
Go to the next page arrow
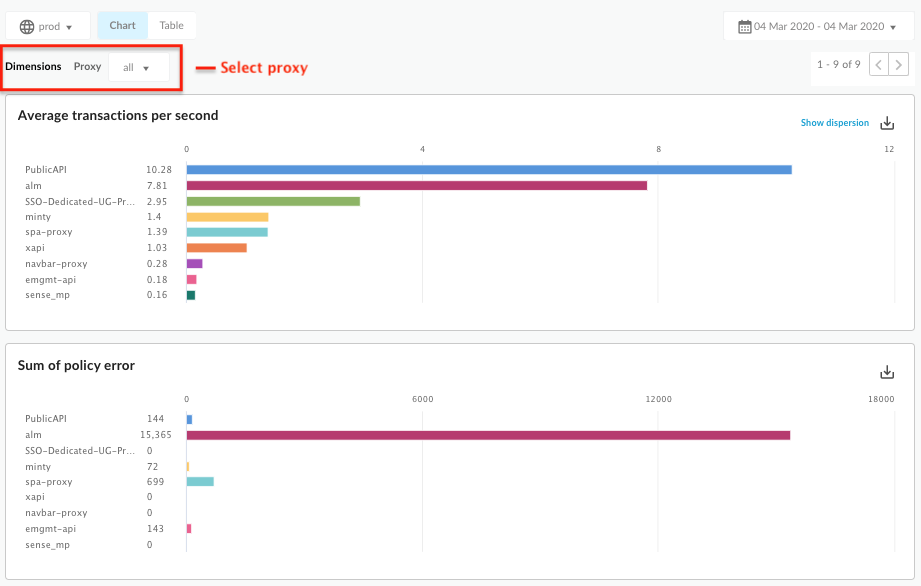pos(900,65)
